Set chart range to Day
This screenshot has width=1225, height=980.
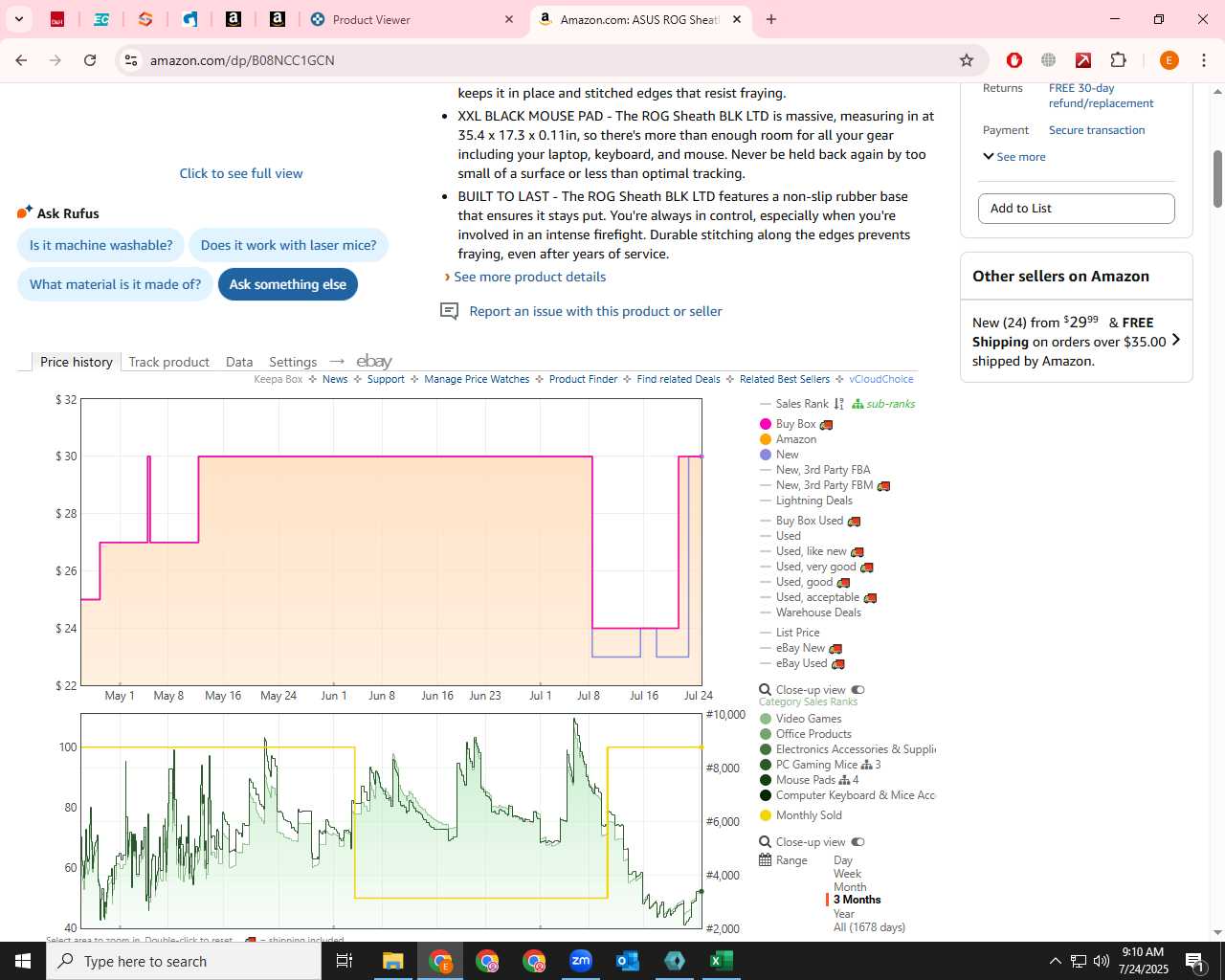tap(843, 860)
